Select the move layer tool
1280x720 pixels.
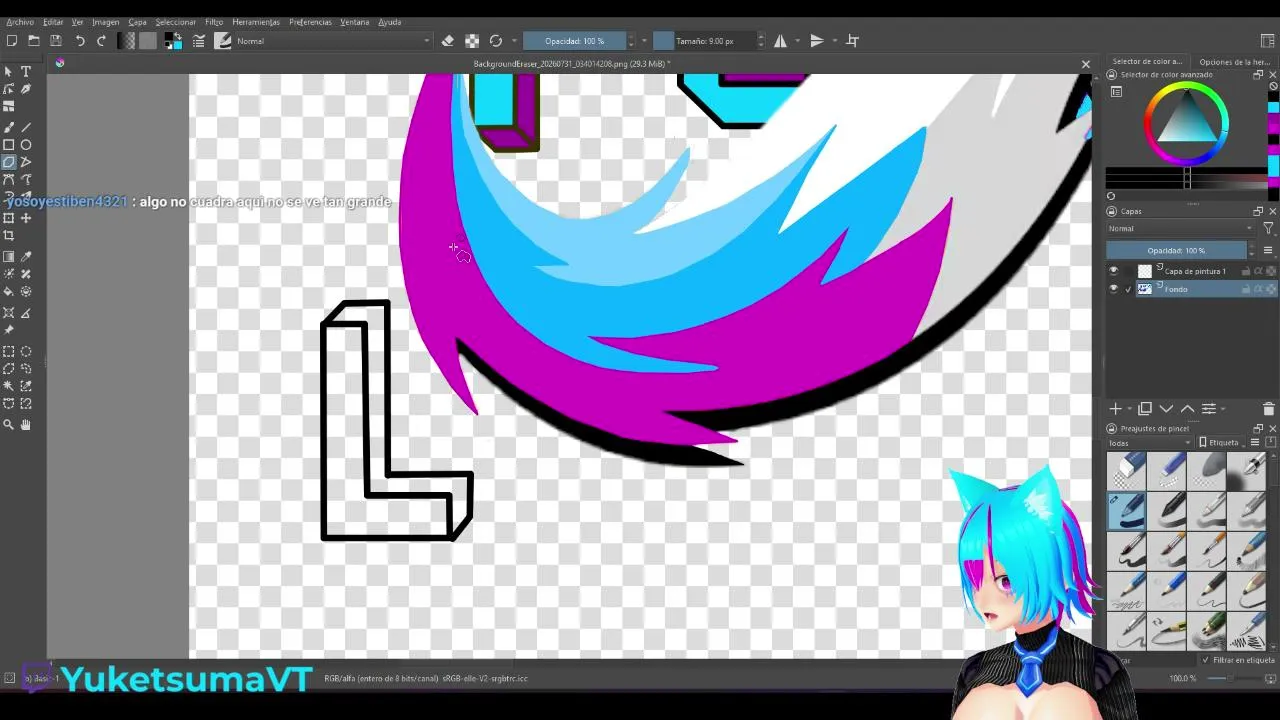coord(26,218)
